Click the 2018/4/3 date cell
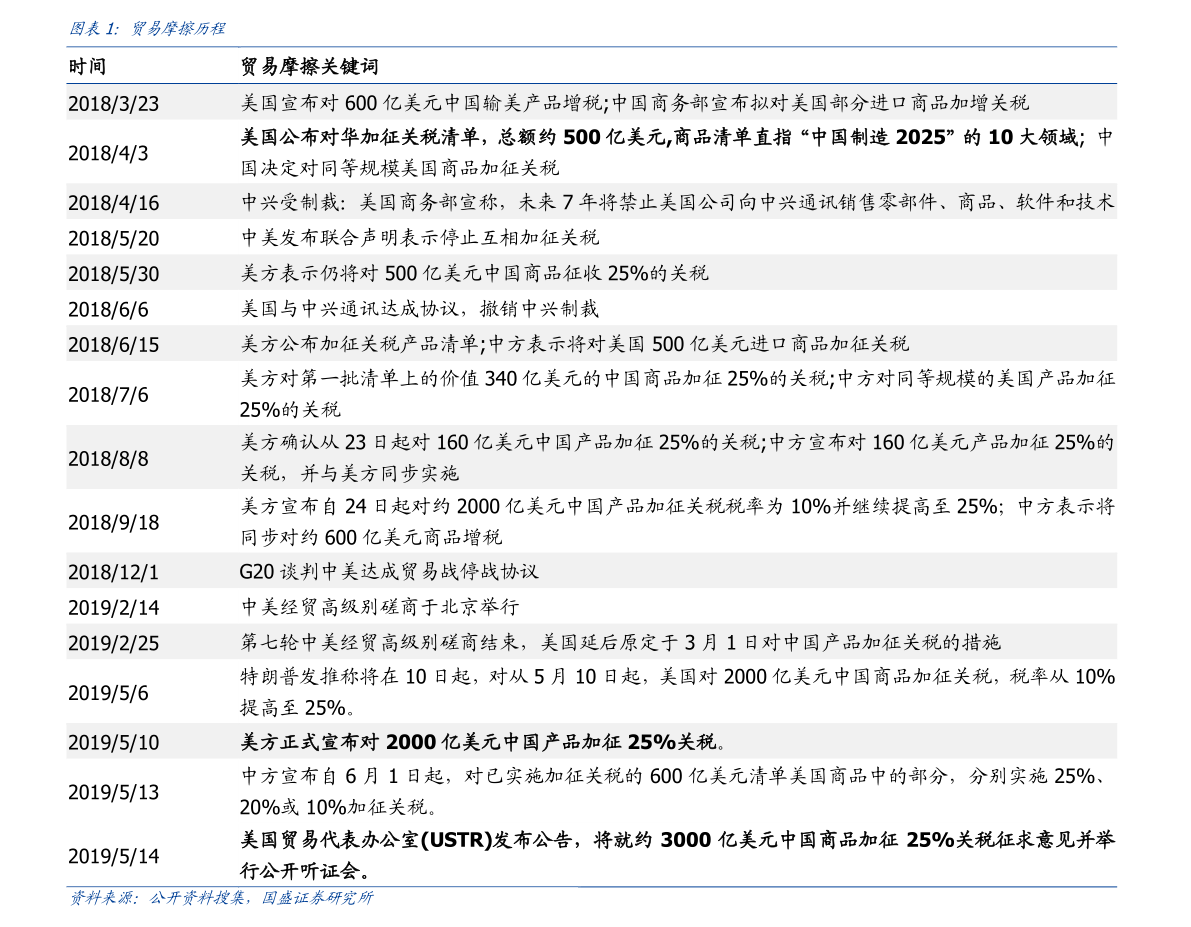The height and width of the screenshot is (927, 1191). pos(108,153)
